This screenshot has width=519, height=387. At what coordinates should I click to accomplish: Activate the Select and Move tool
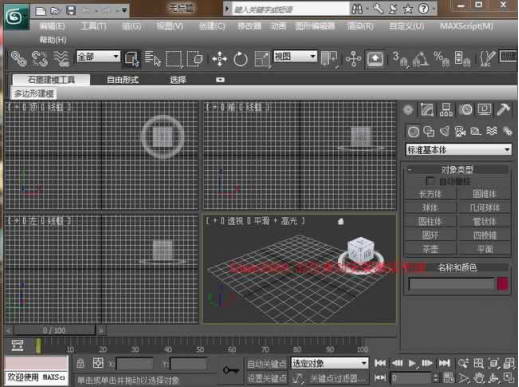[x=219, y=59]
